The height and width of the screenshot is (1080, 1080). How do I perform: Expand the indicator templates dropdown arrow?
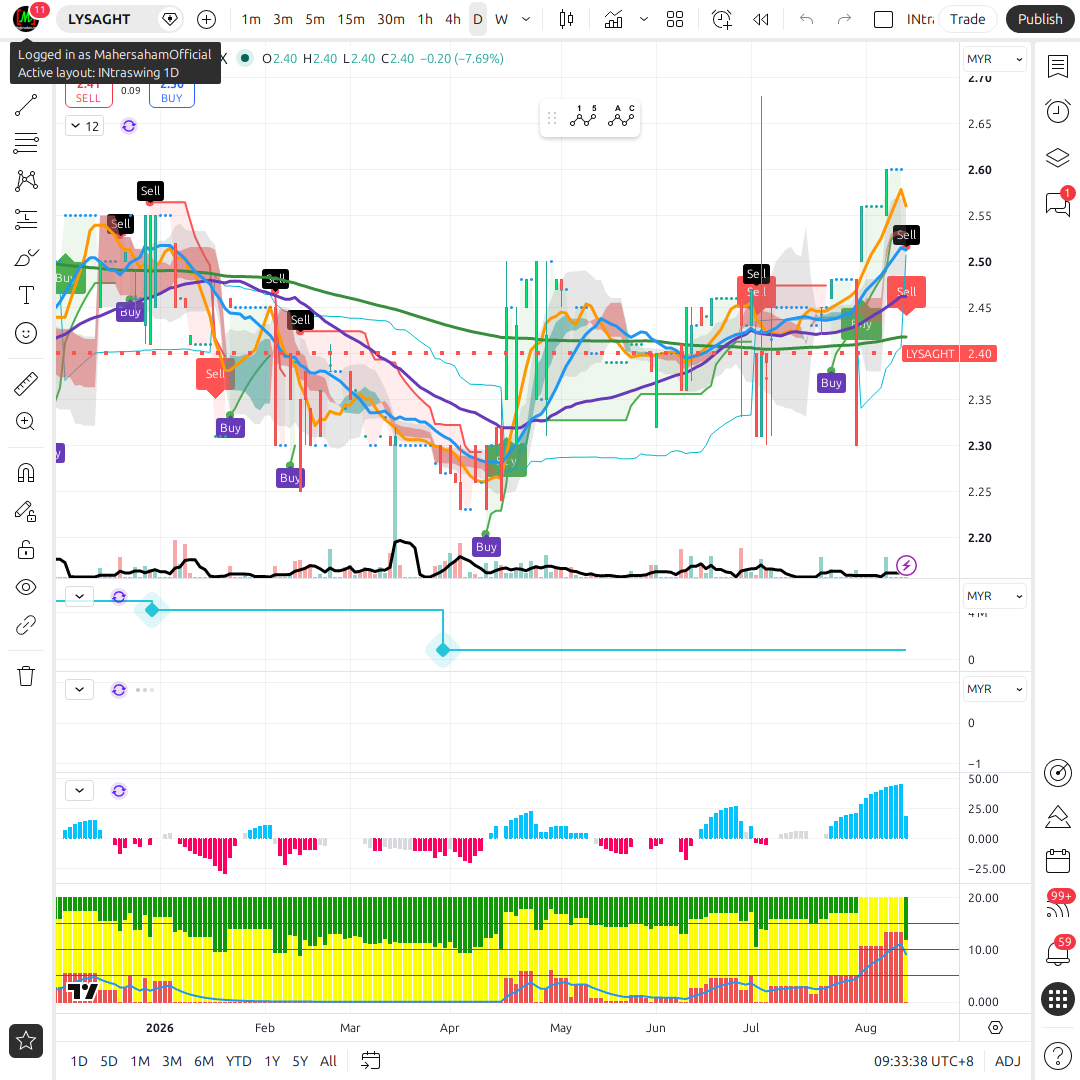tap(644, 19)
